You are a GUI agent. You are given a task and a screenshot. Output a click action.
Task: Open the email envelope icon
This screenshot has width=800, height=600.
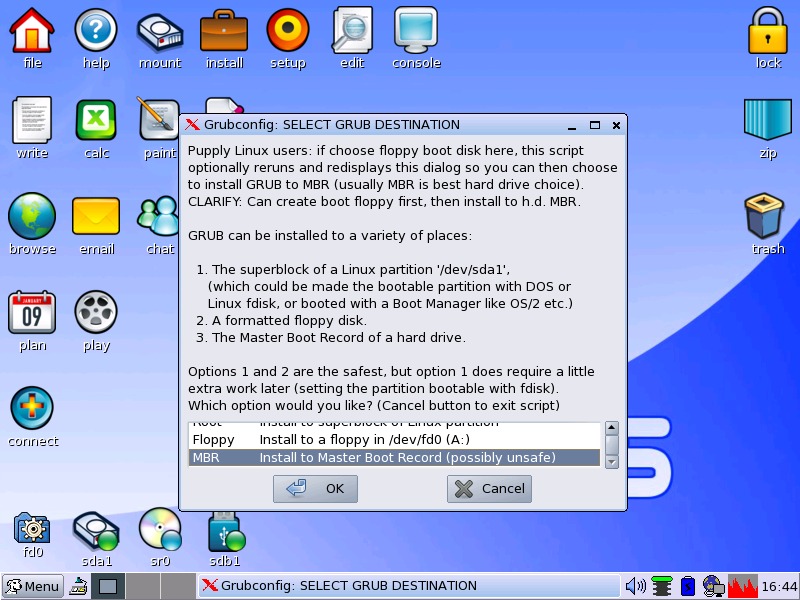(x=96, y=217)
